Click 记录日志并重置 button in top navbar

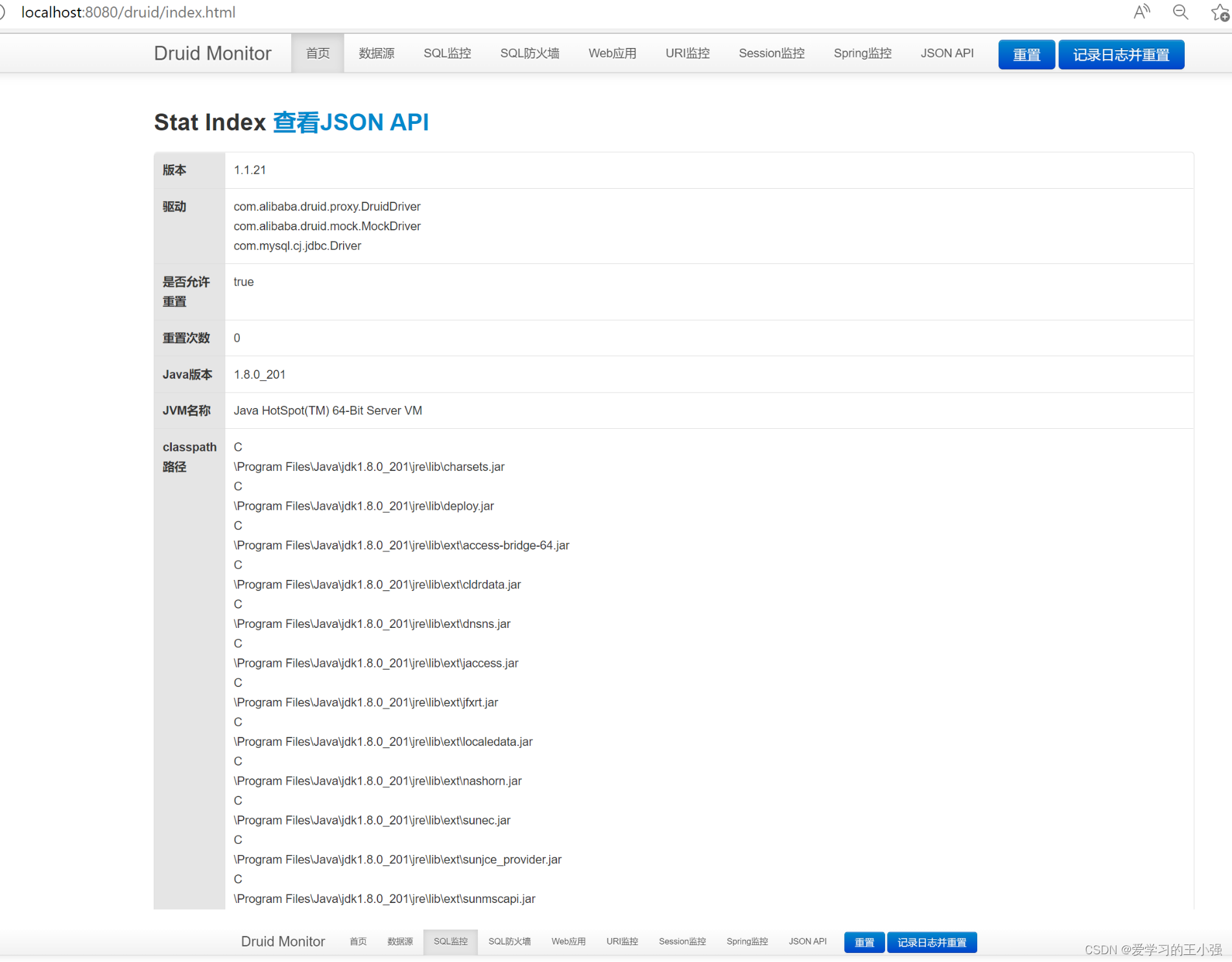(x=1121, y=54)
